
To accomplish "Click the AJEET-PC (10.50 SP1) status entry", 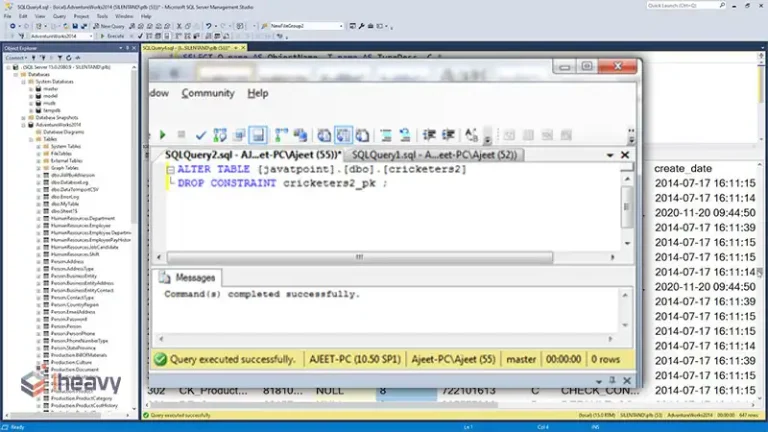I will pyautogui.click(x=355, y=360).
